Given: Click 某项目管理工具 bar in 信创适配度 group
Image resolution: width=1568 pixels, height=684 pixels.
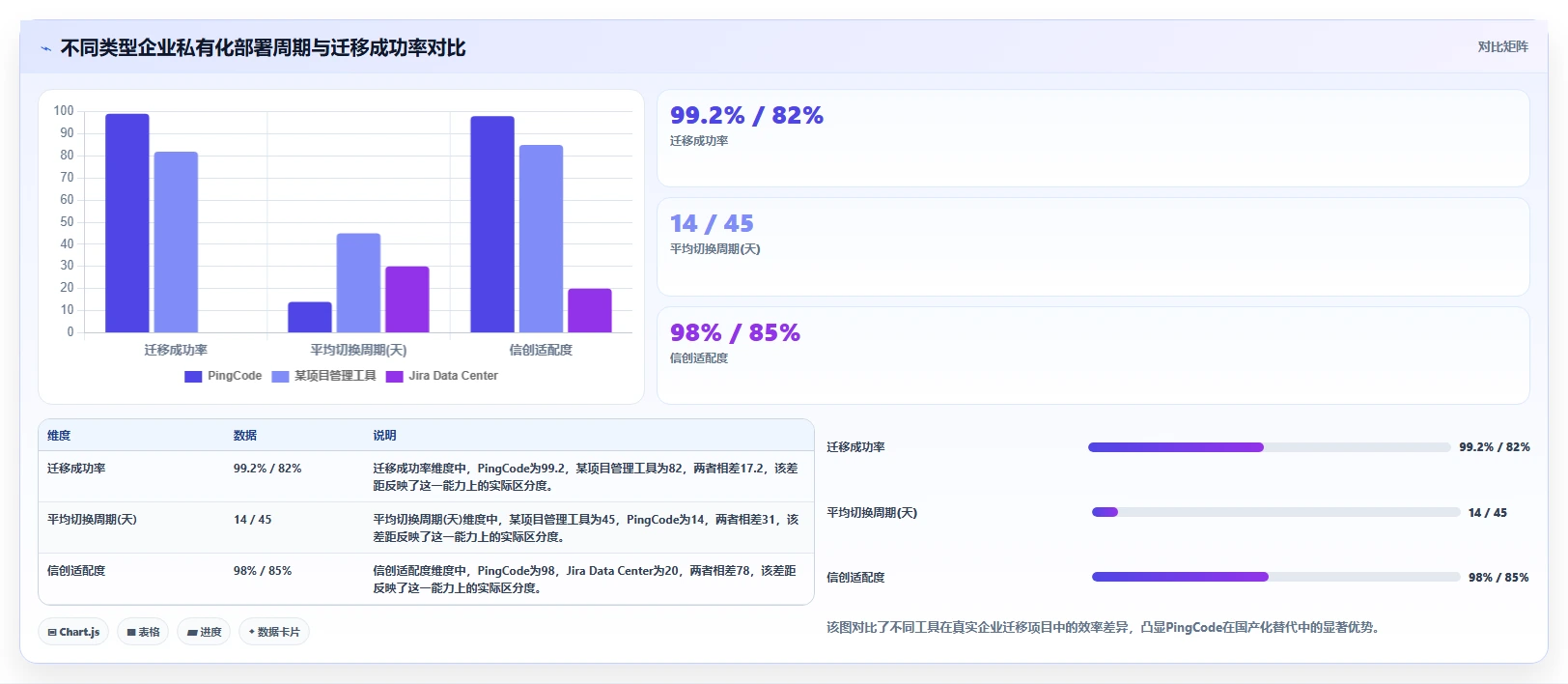Looking at the screenshot, I should pyautogui.click(x=541, y=239).
